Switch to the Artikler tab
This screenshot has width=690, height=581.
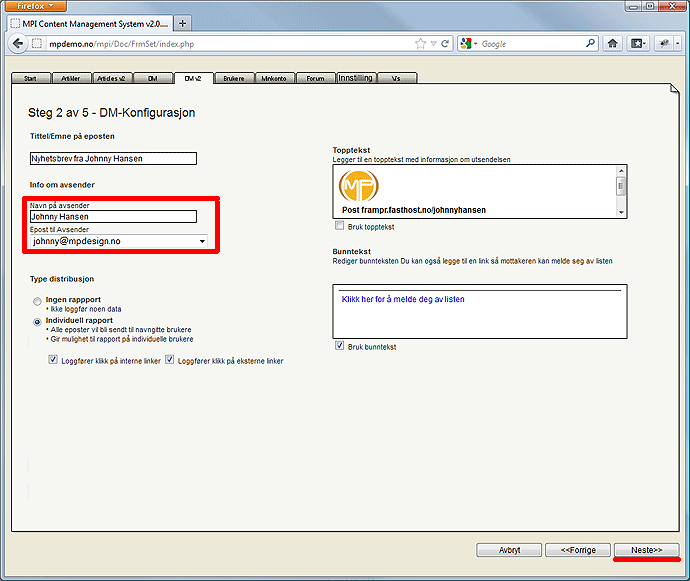[71, 78]
